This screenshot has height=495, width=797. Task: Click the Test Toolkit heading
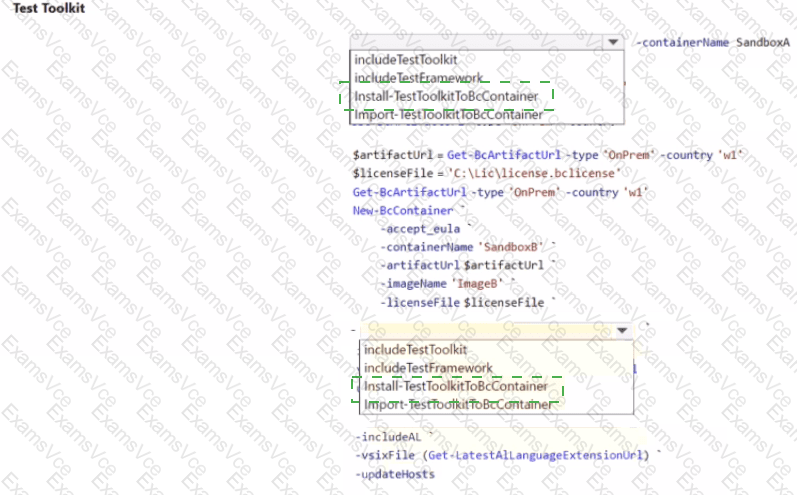click(48, 8)
